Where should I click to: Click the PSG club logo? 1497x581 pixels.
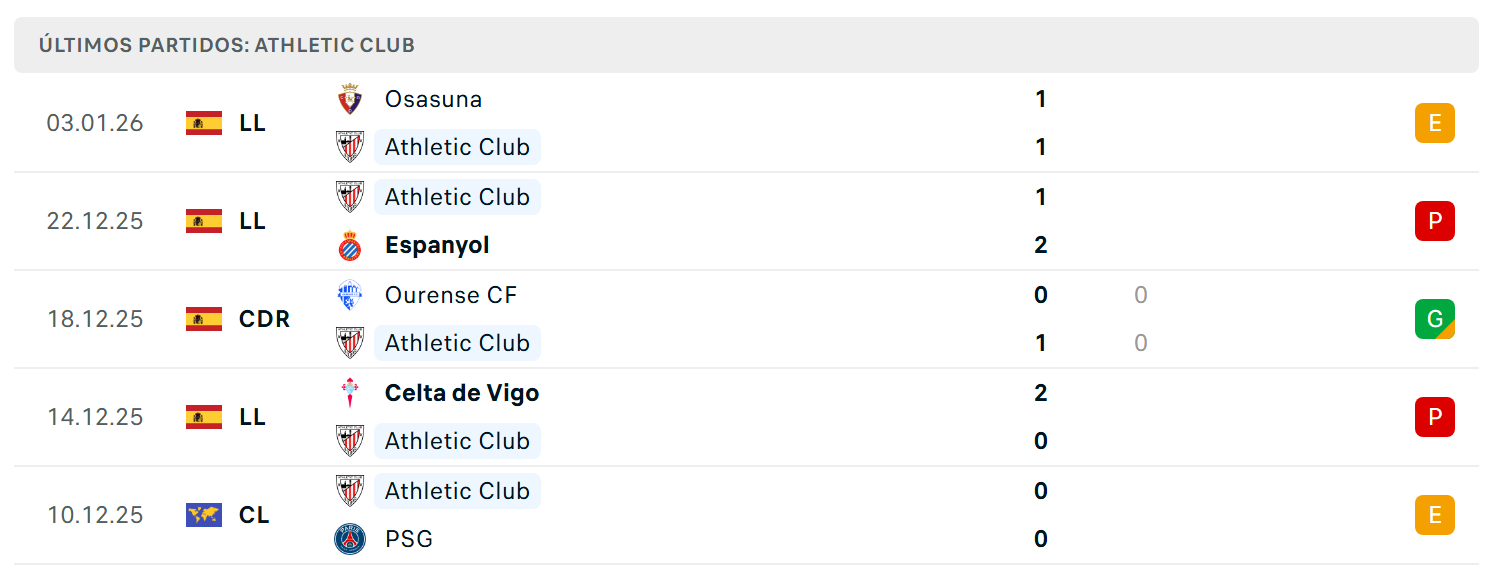[x=349, y=539]
